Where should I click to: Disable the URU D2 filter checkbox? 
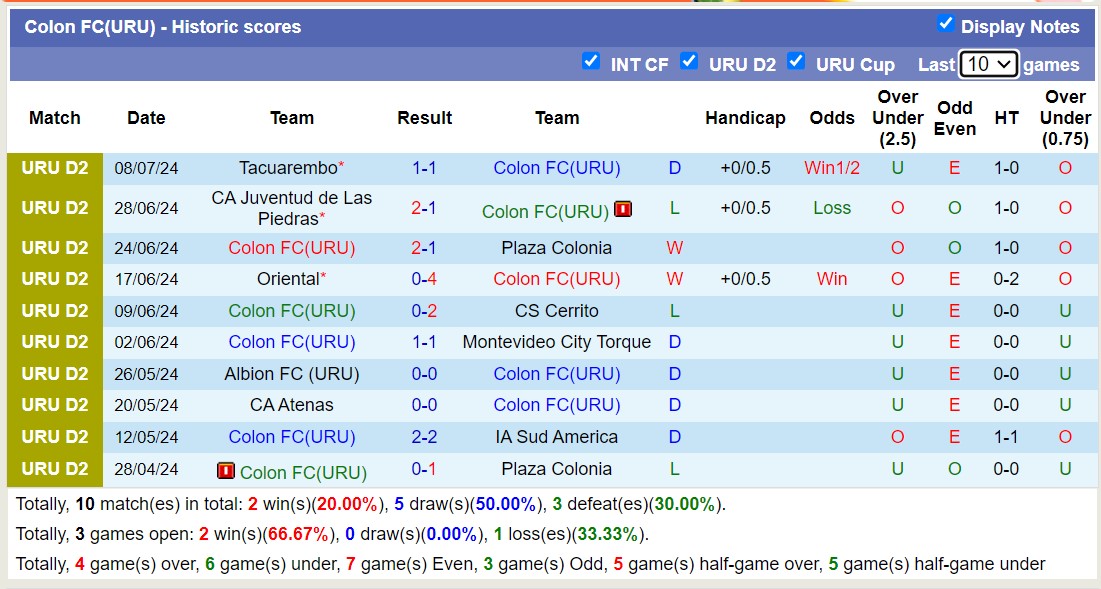point(690,61)
